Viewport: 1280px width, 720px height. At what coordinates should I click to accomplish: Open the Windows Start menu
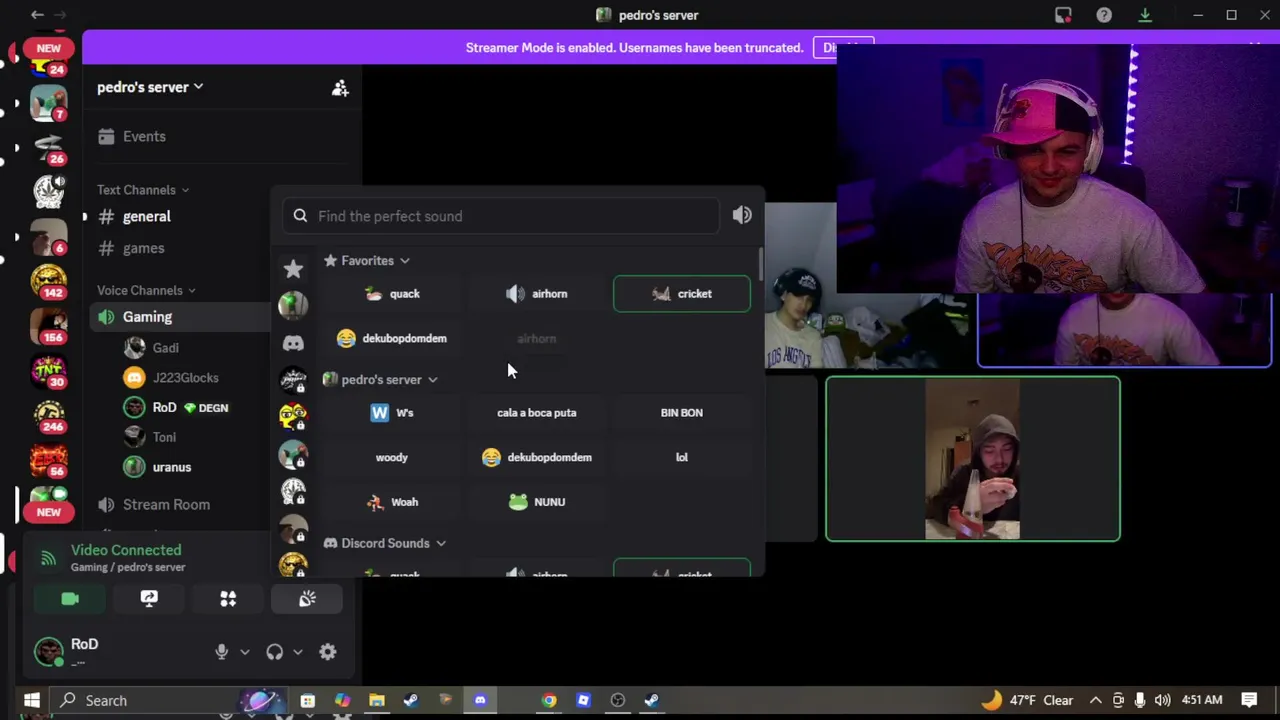pos(31,700)
